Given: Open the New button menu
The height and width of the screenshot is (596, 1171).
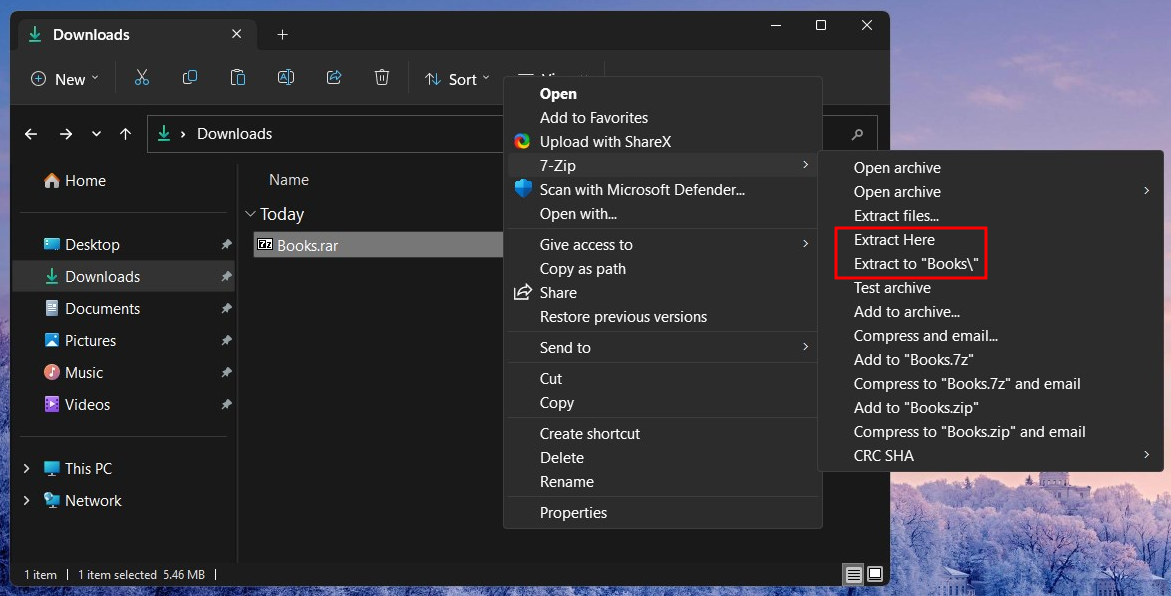Looking at the screenshot, I should click(65, 79).
